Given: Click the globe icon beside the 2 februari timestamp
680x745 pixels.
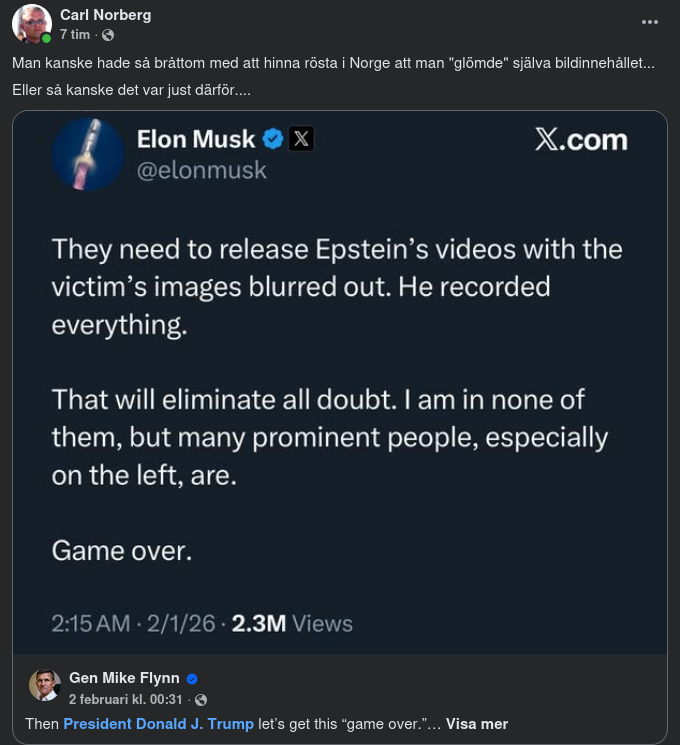Looking at the screenshot, I should [201, 699].
